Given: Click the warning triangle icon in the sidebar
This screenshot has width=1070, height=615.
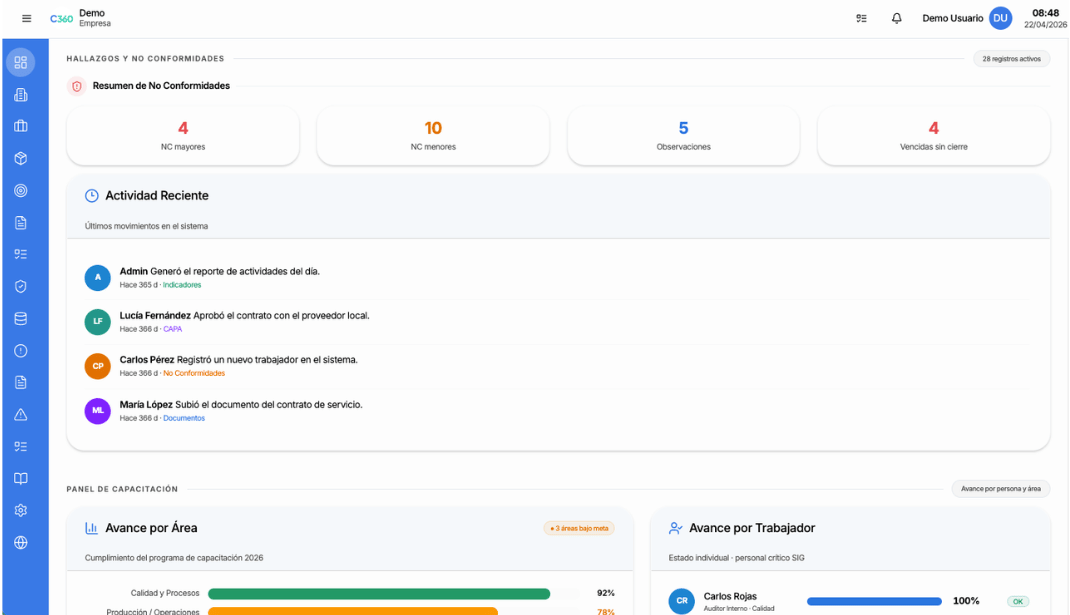Looking at the screenshot, I should [x=21, y=414].
